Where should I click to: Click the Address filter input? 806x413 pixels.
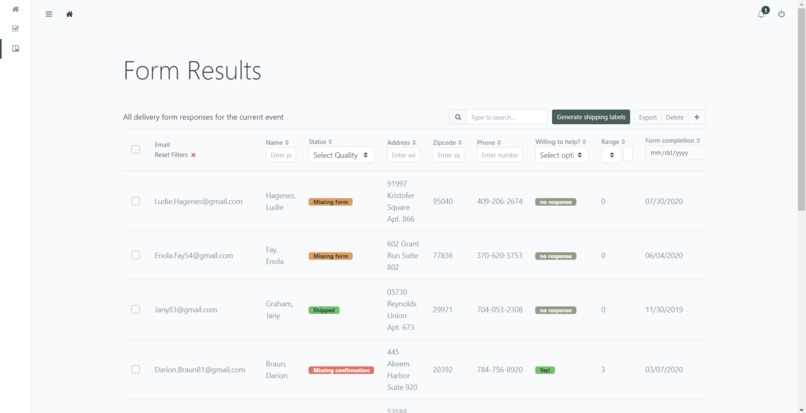click(404, 155)
